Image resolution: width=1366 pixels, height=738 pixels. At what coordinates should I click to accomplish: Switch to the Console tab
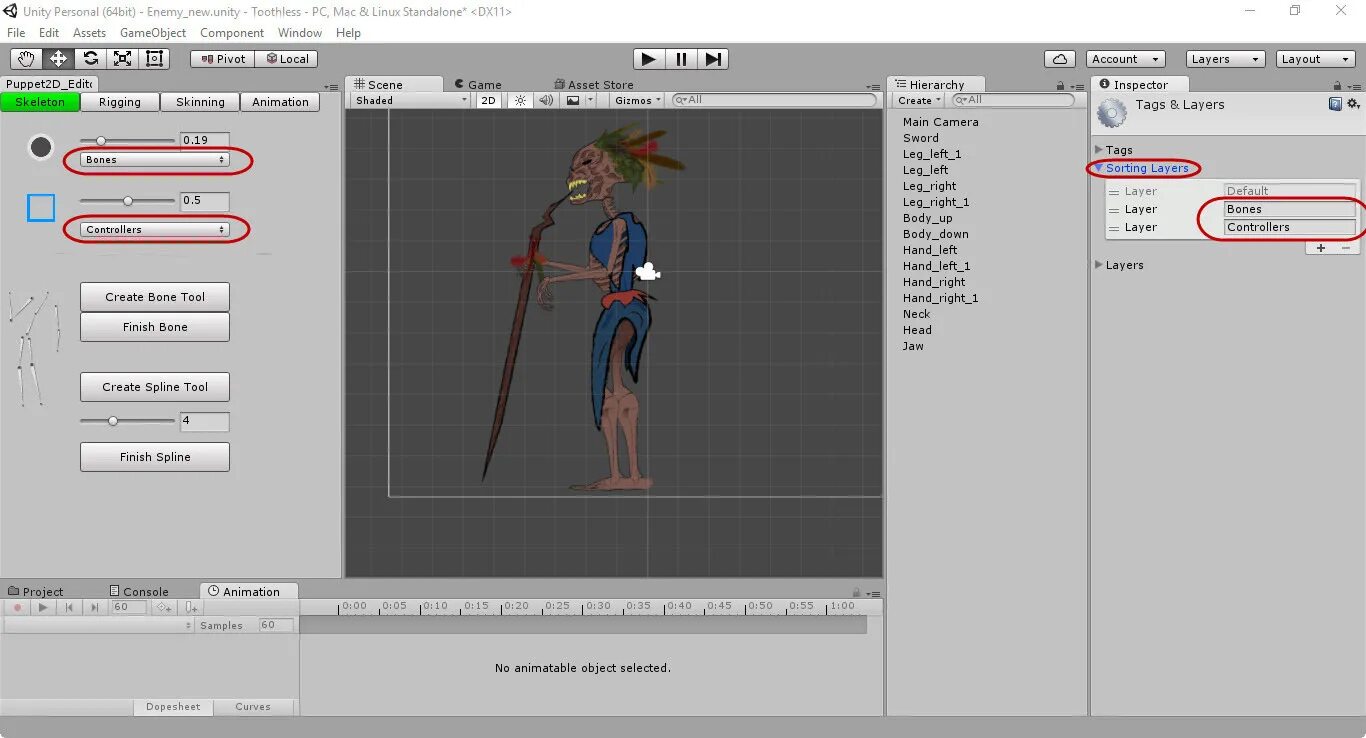[139, 591]
